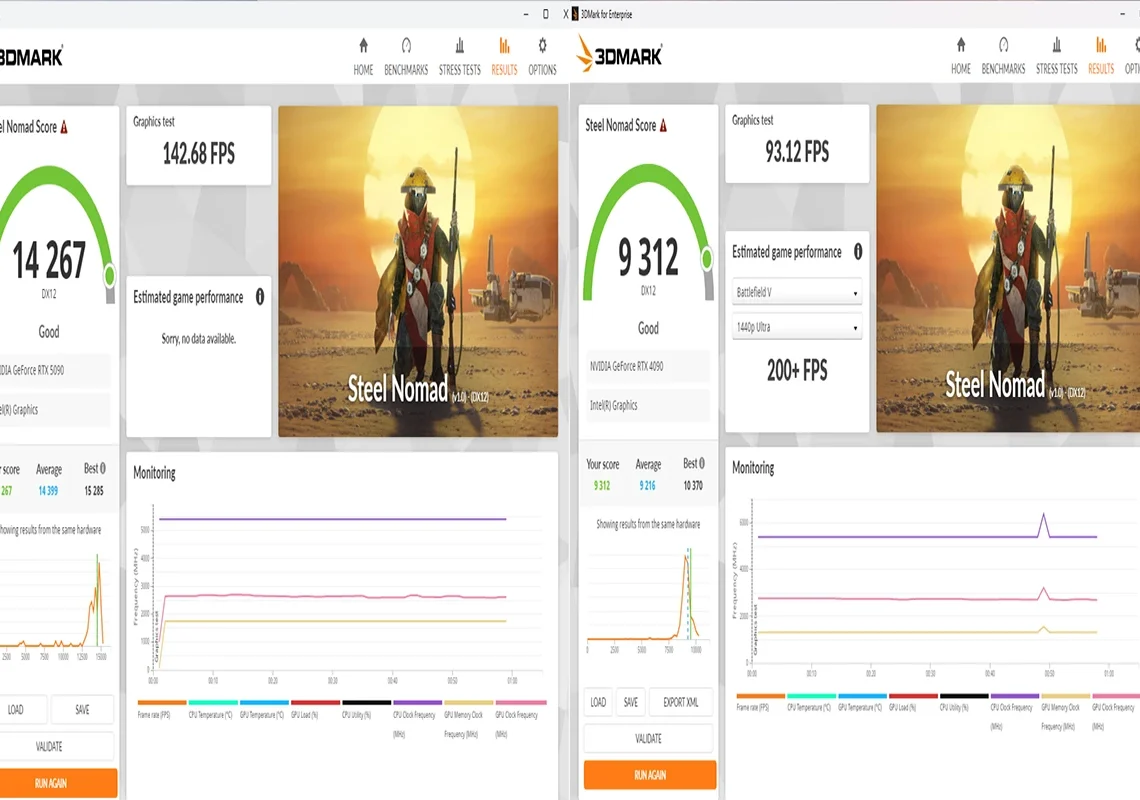1140x800 pixels.
Task: Click NVIDIA GeForce RTX 4090 entry
Action: click(647, 366)
